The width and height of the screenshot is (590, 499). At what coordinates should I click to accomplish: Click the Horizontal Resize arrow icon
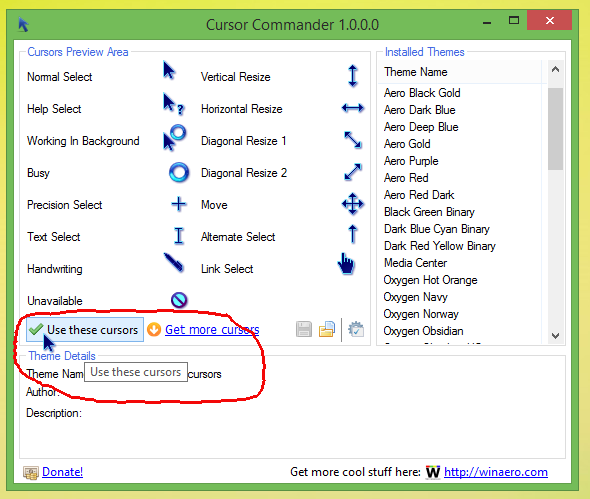pyautogui.click(x=353, y=108)
